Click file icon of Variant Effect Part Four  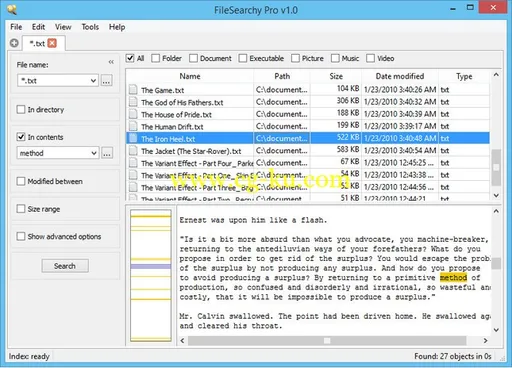point(133,163)
